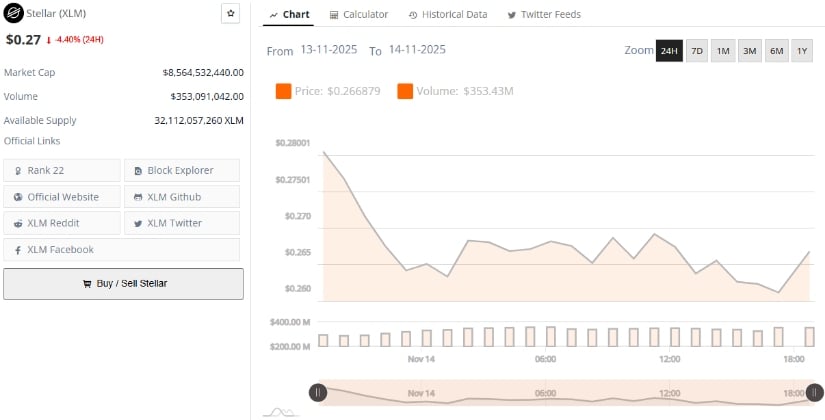Select the 1Y zoom range
Viewport: 825px width, 420px height.
[802, 51]
